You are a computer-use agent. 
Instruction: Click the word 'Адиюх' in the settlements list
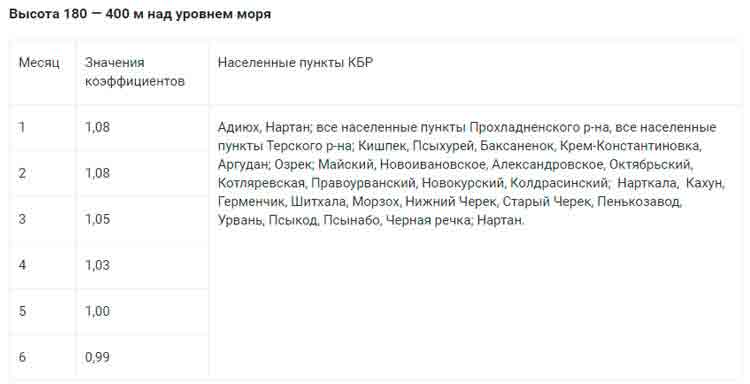tap(238, 128)
